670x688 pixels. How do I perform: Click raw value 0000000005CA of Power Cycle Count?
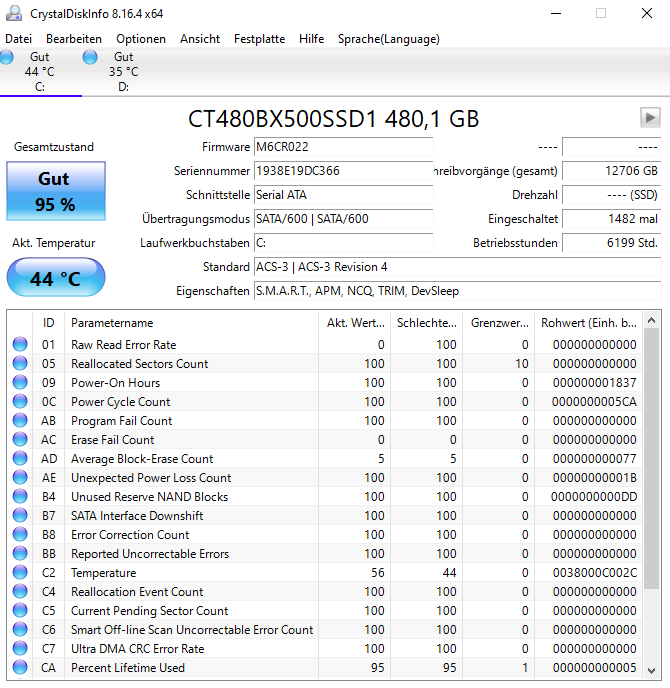tap(595, 401)
